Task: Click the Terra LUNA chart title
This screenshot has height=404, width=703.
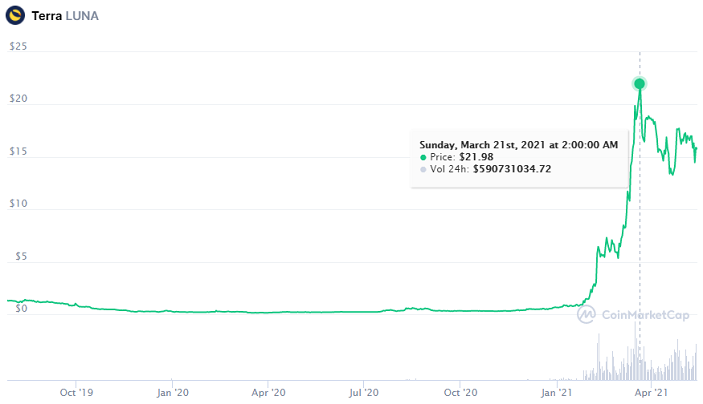Action: [69, 18]
